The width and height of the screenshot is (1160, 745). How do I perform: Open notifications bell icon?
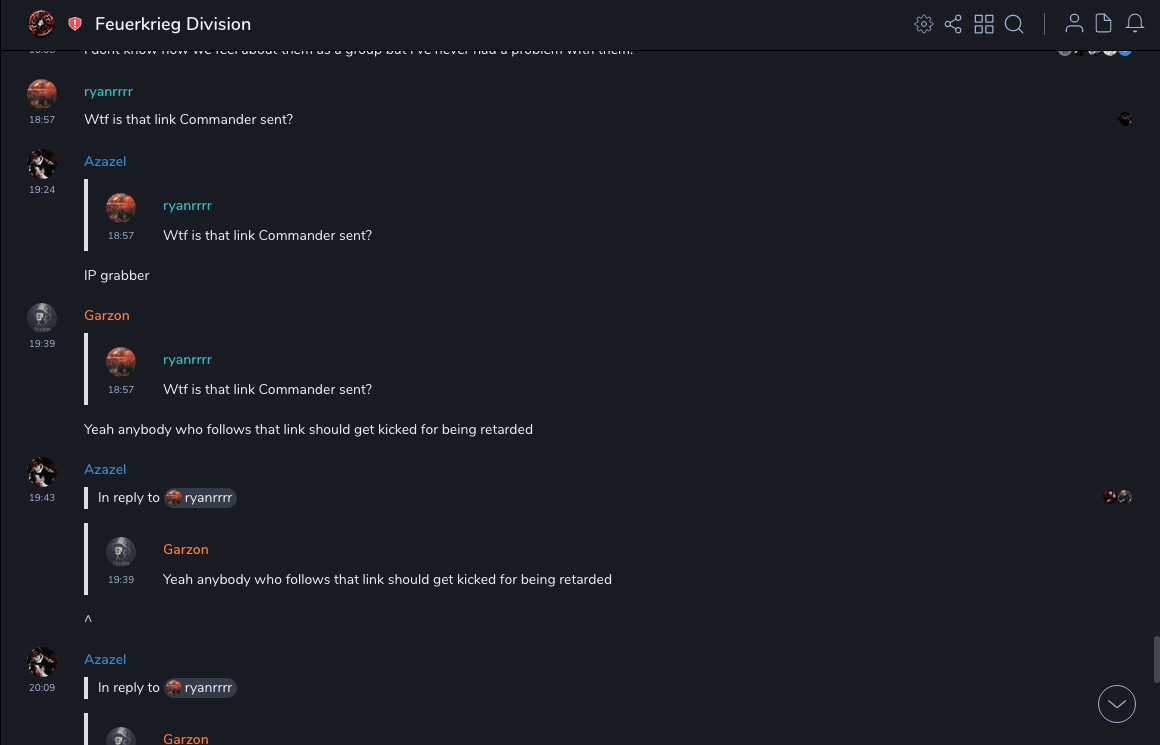[x=1135, y=24]
